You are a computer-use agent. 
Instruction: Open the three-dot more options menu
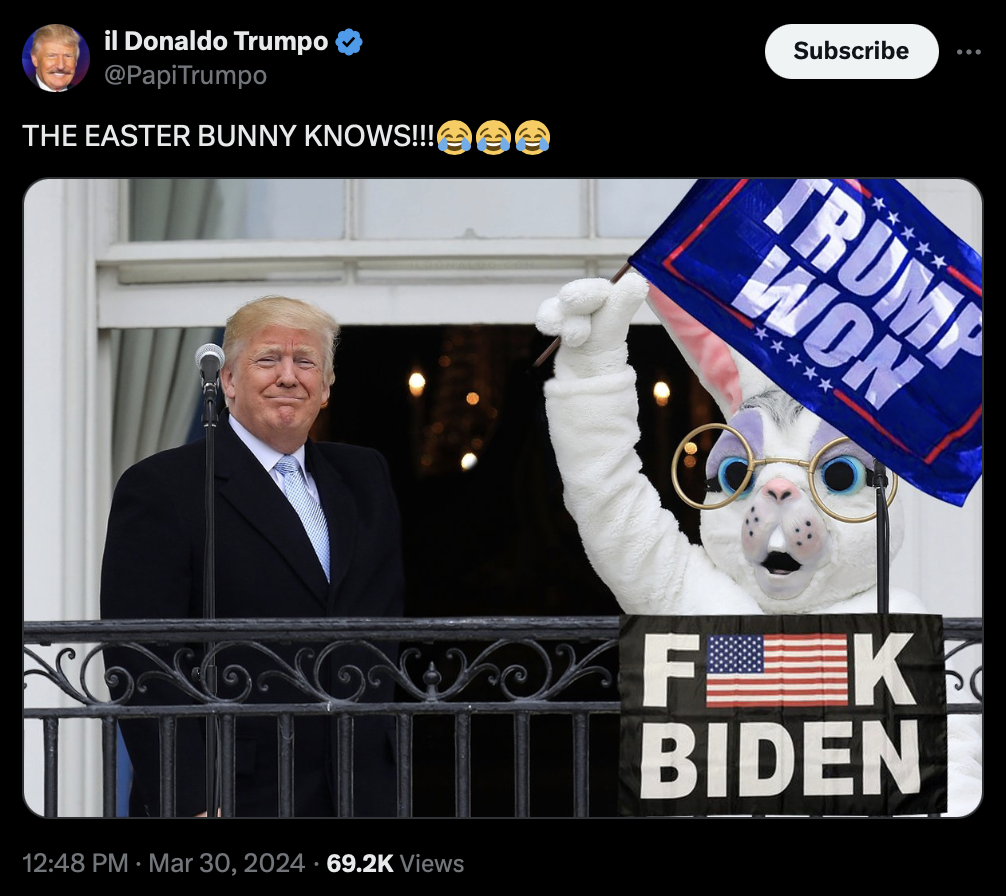click(x=968, y=52)
